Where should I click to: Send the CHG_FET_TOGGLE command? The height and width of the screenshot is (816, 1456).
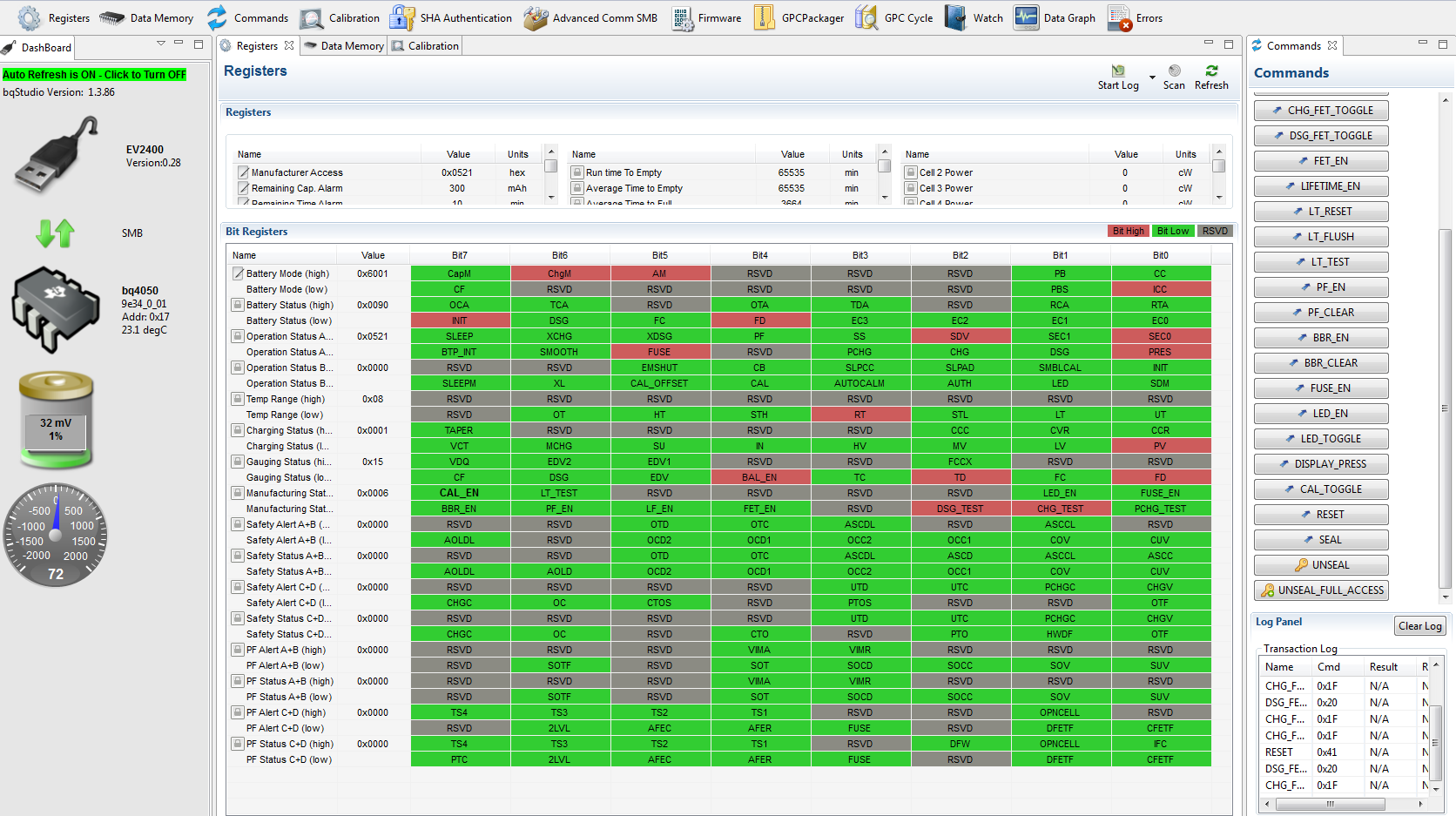point(1321,111)
